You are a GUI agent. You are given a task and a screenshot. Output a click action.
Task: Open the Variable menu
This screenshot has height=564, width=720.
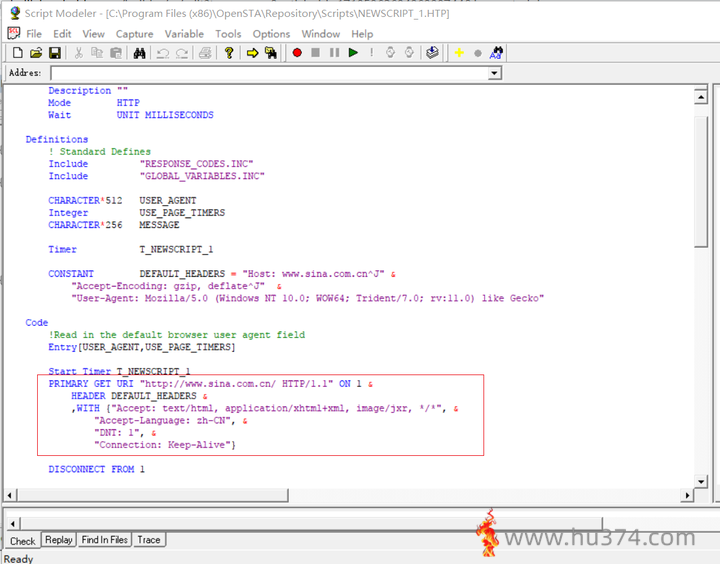(x=184, y=34)
